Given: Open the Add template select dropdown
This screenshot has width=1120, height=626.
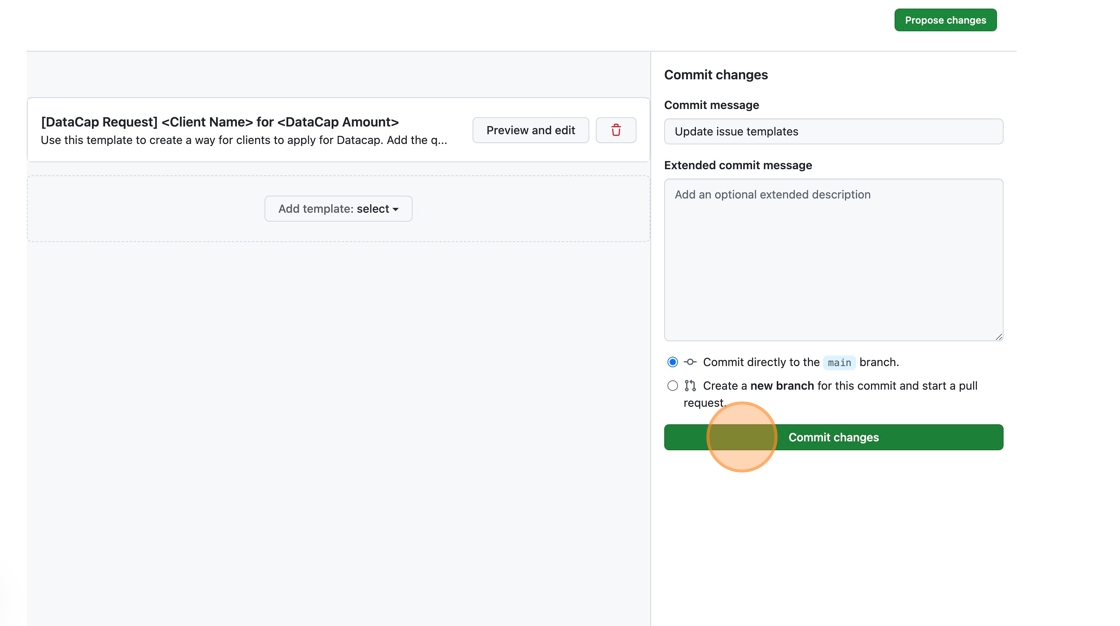Looking at the screenshot, I should (338, 209).
